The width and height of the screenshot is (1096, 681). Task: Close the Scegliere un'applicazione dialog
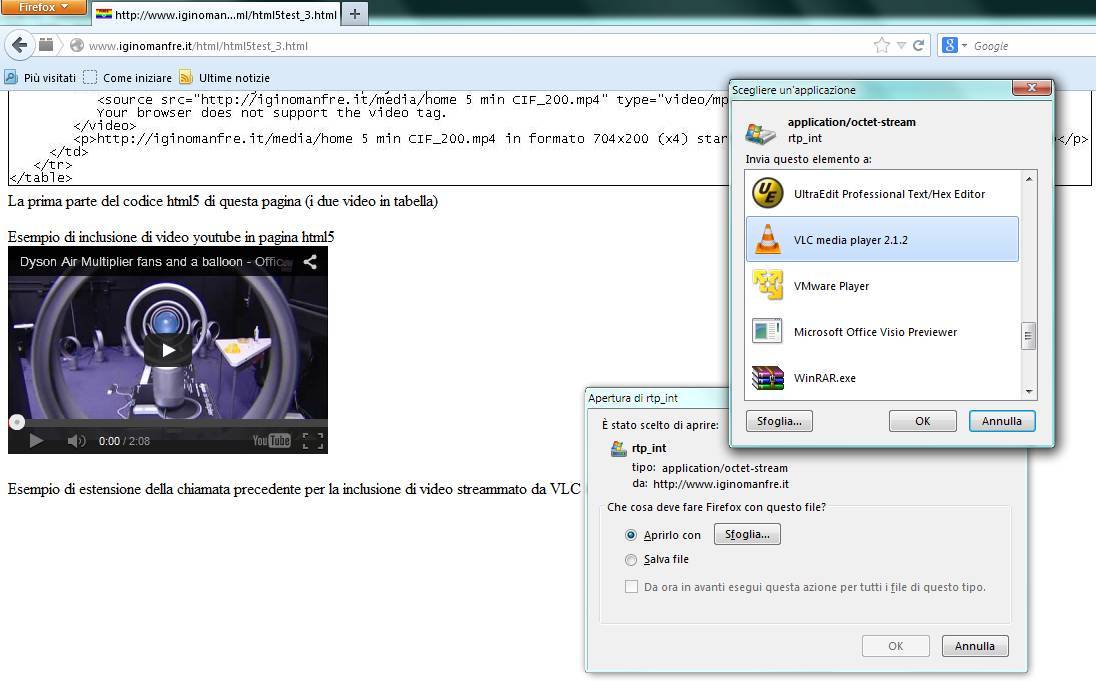[x=1032, y=87]
